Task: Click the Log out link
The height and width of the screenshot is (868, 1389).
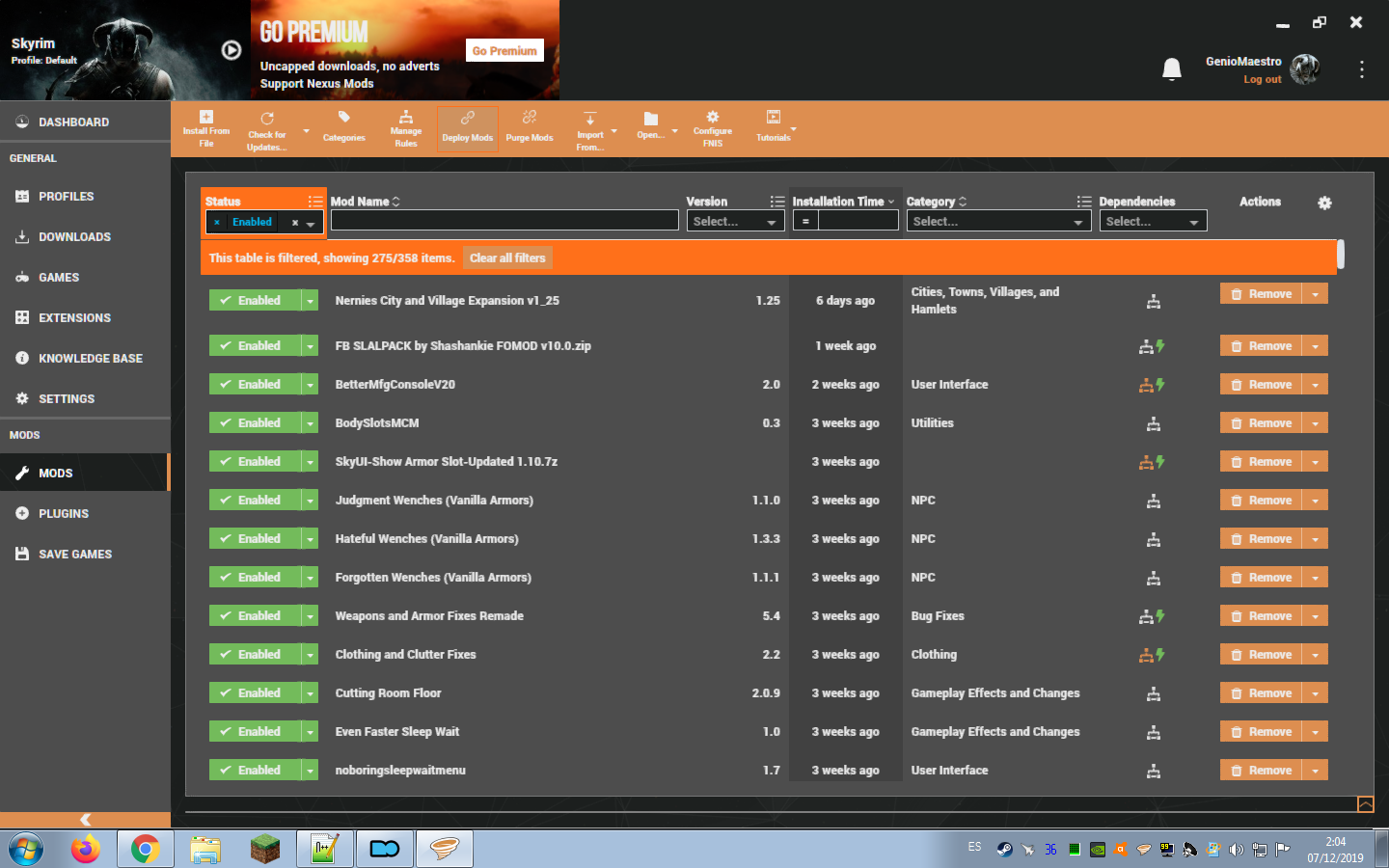Action: pos(1262,80)
